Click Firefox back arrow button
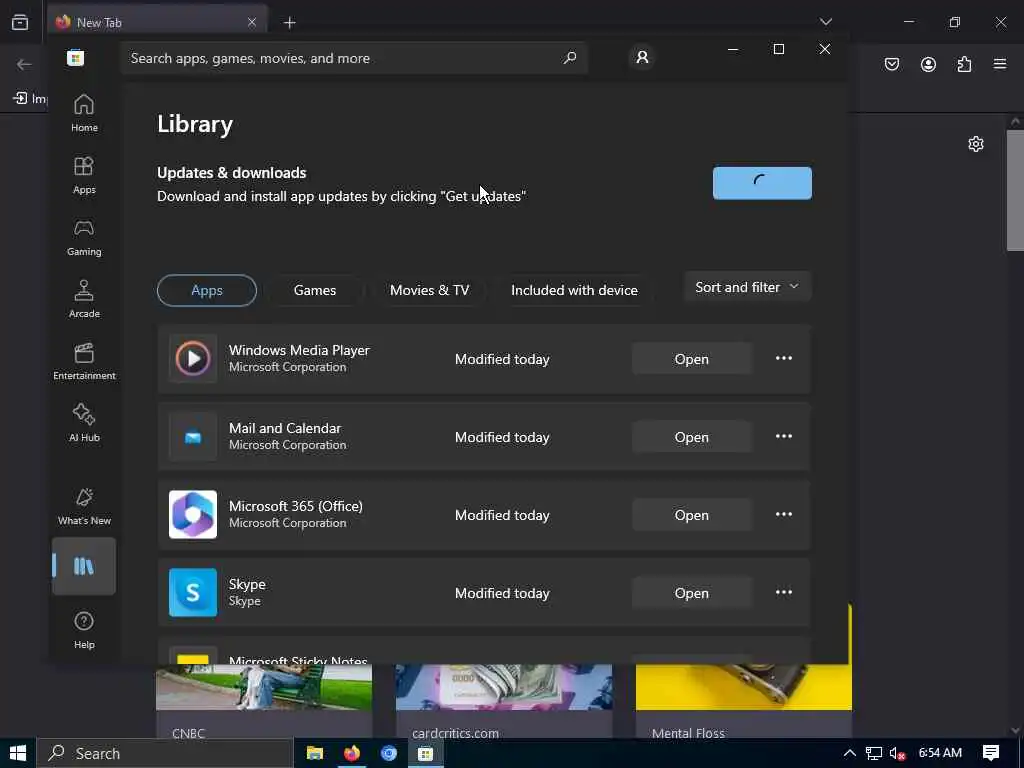1024x768 pixels. [x=24, y=64]
